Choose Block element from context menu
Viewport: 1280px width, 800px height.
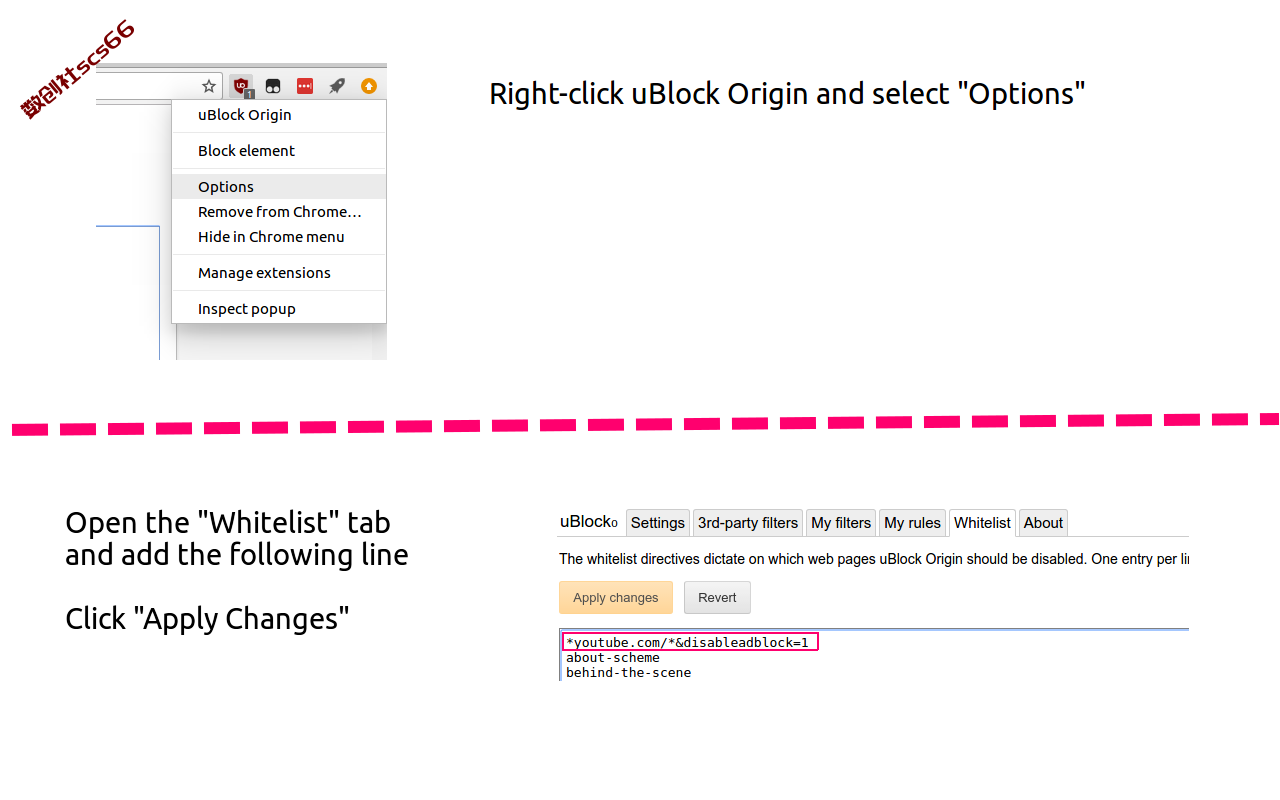tap(279, 151)
